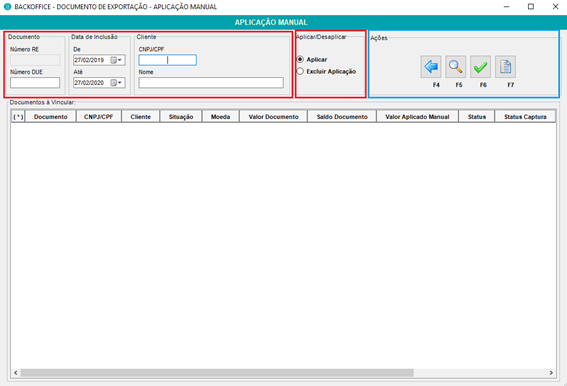The width and height of the screenshot is (567, 386).
Task: Click the application icon in title bar
Action: click(x=7, y=7)
